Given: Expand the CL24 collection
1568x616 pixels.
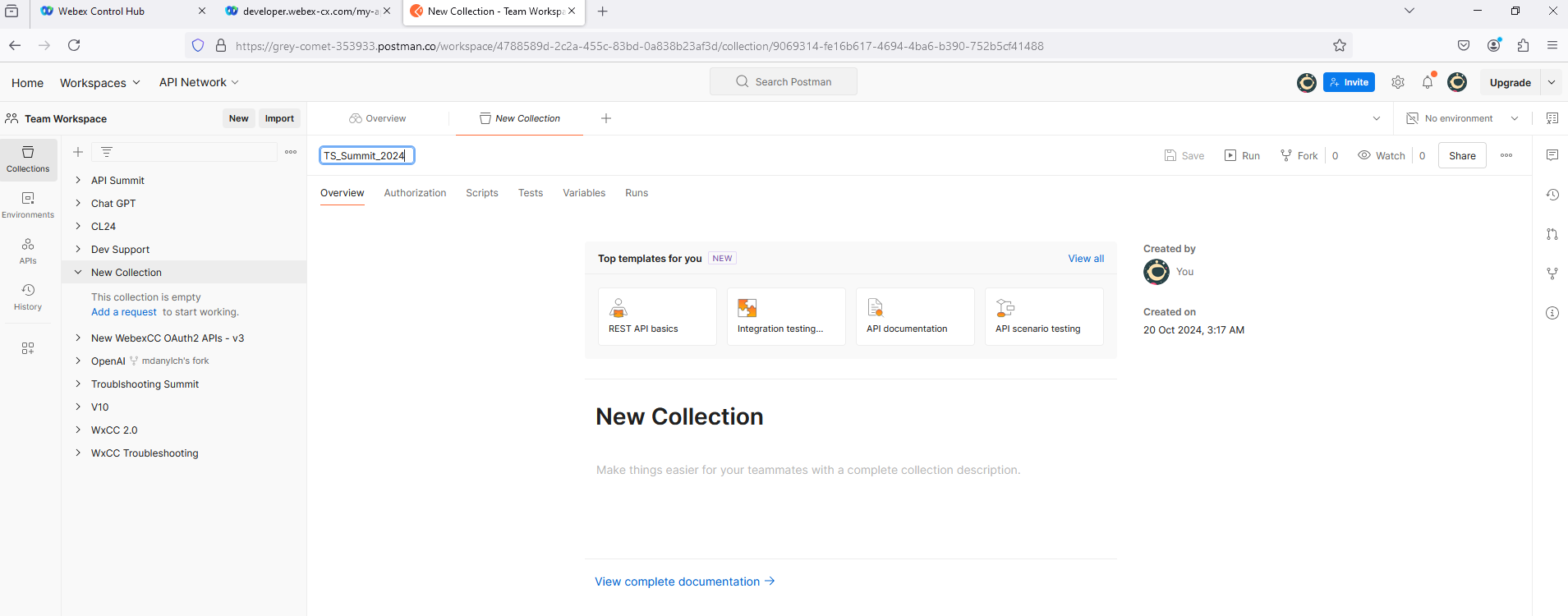Looking at the screenshot, I should point(78,226).
